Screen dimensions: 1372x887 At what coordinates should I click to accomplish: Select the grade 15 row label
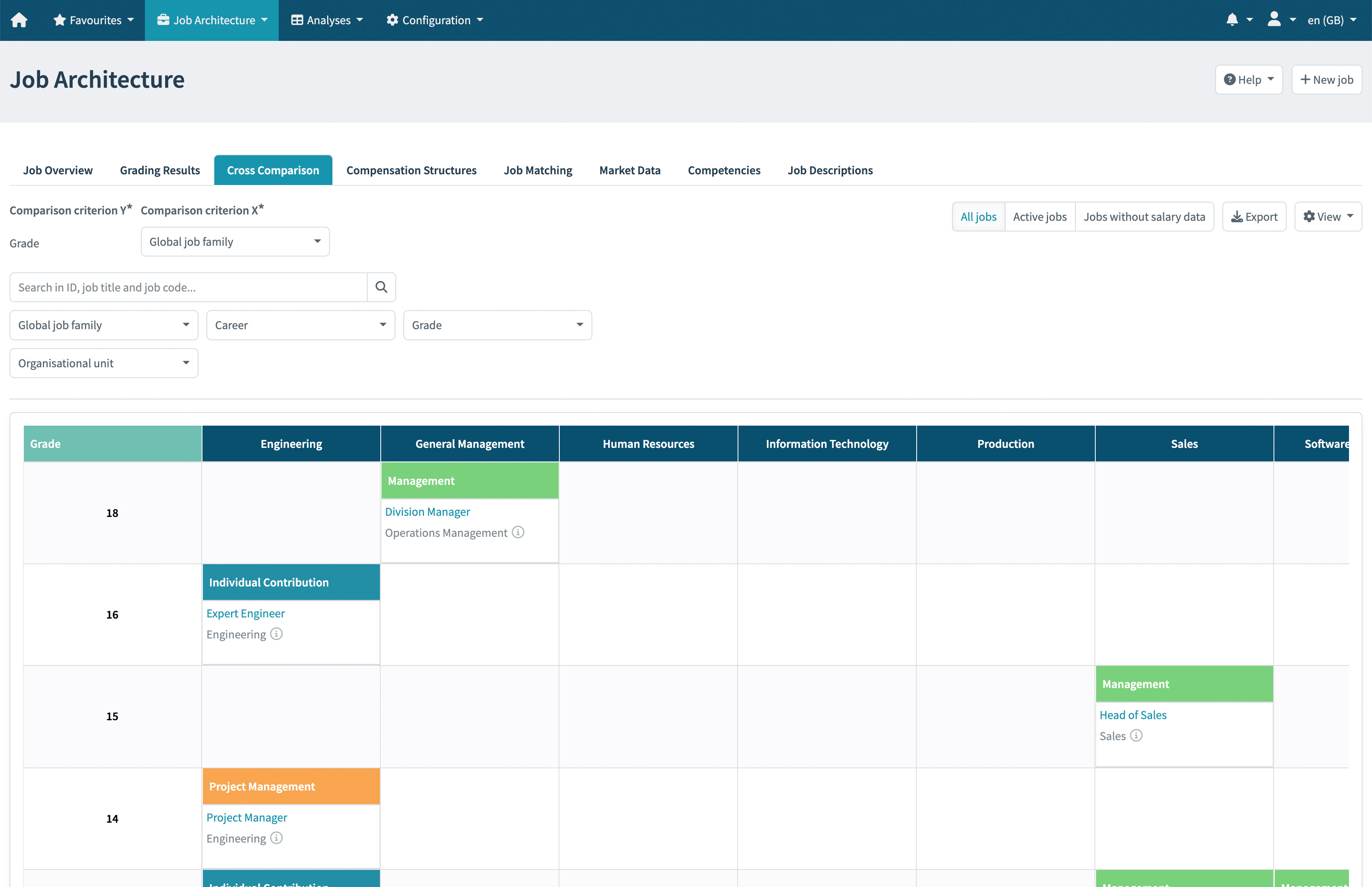point(112,716)
